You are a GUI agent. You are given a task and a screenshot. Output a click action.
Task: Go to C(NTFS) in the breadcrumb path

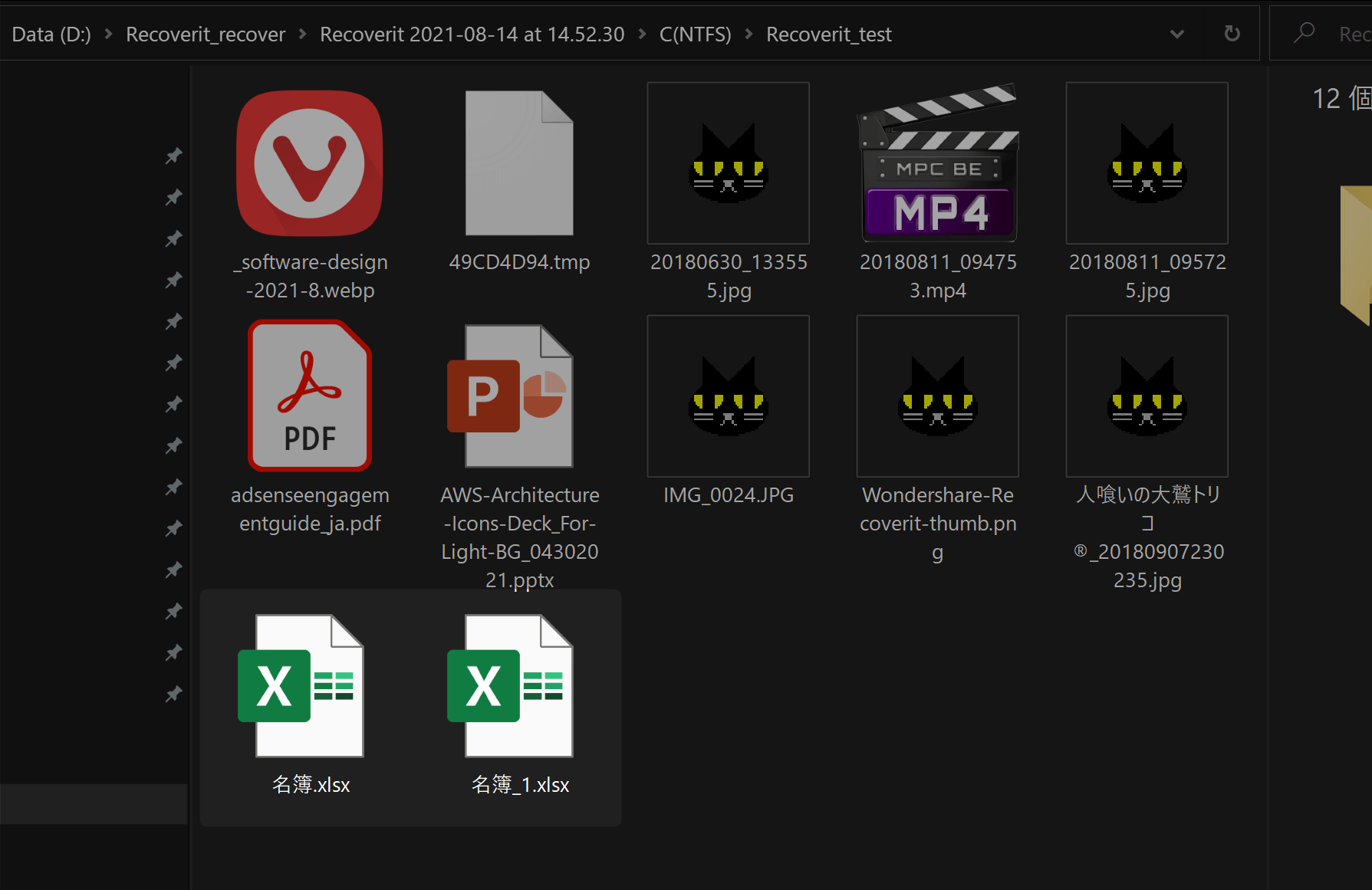point(696,34)
